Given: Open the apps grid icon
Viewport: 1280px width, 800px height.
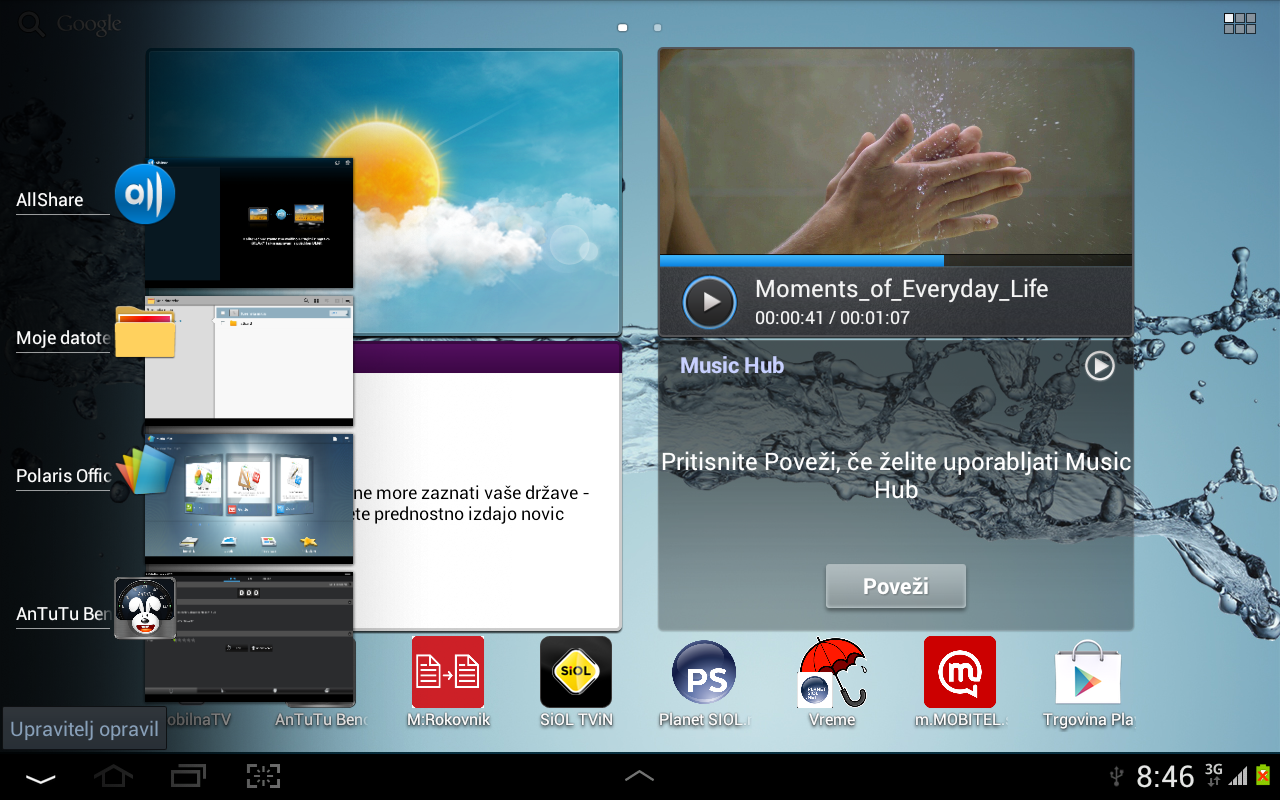Looking at the screenshot, I should click(x=1240, y=23).
